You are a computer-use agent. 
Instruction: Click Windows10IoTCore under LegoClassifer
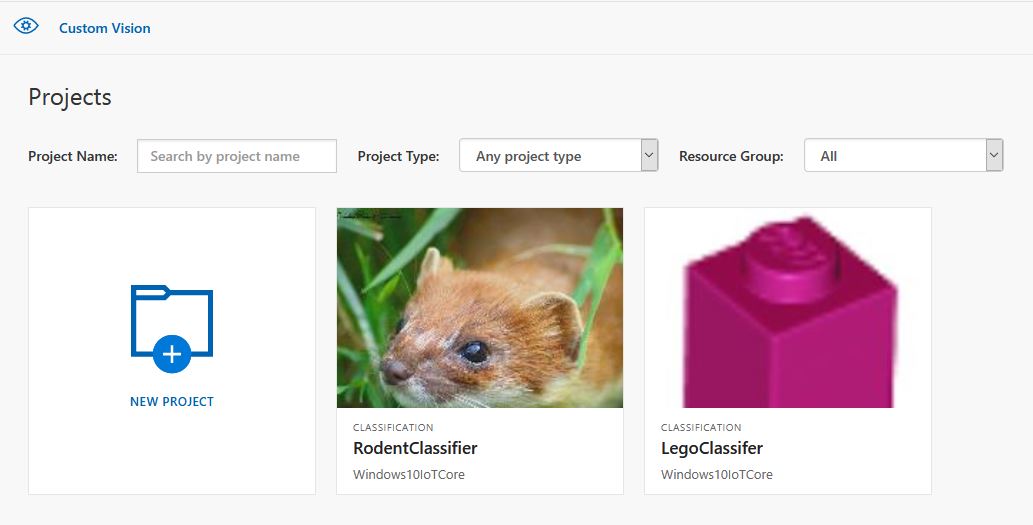click(717, 474)
